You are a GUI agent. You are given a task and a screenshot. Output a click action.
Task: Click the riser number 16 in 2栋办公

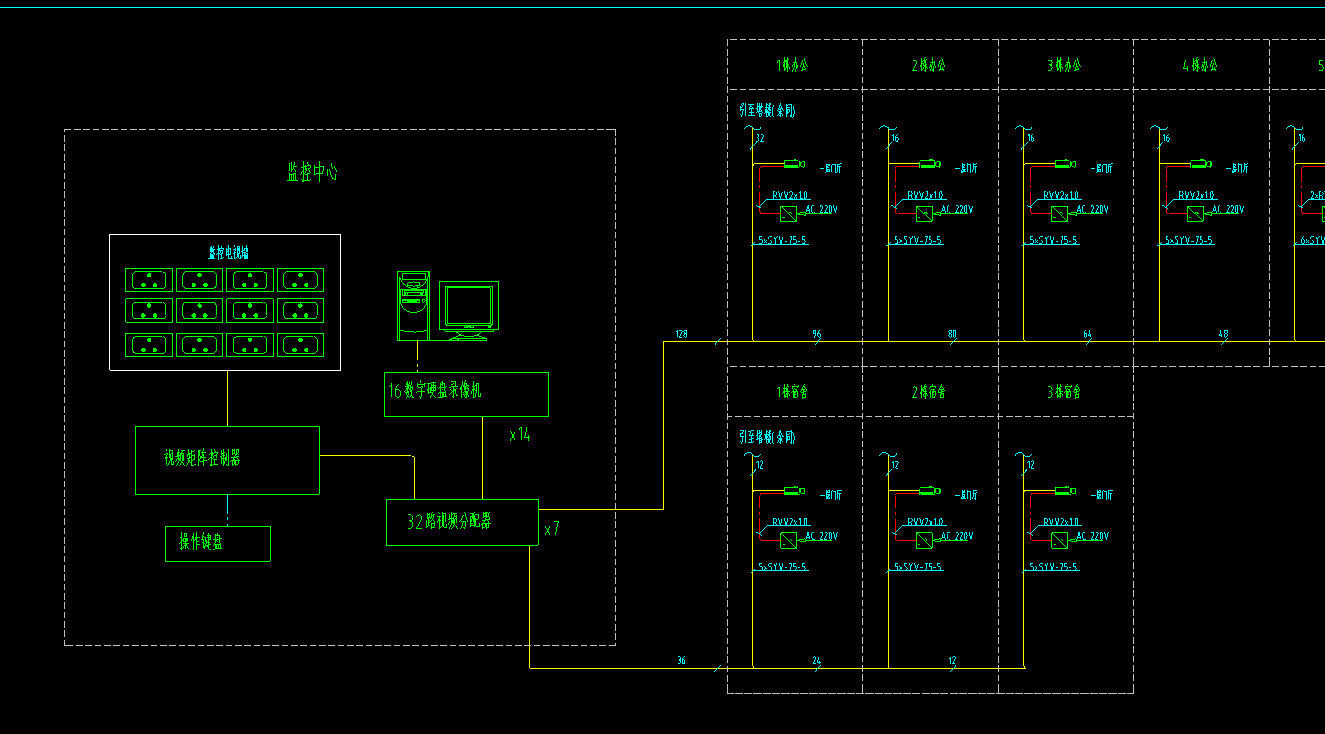point(895,139)
